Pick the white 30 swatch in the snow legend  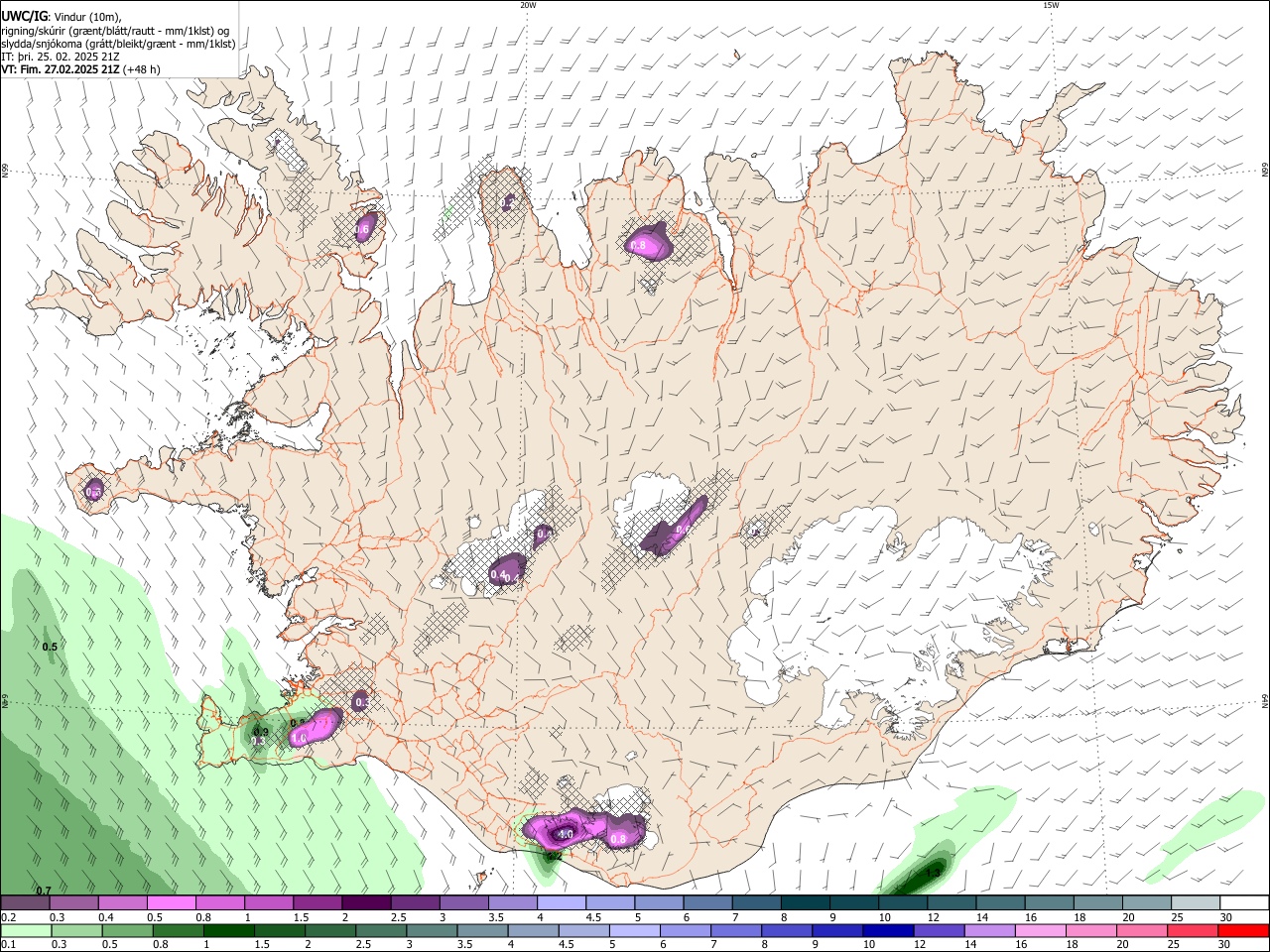pos(1245,902)
